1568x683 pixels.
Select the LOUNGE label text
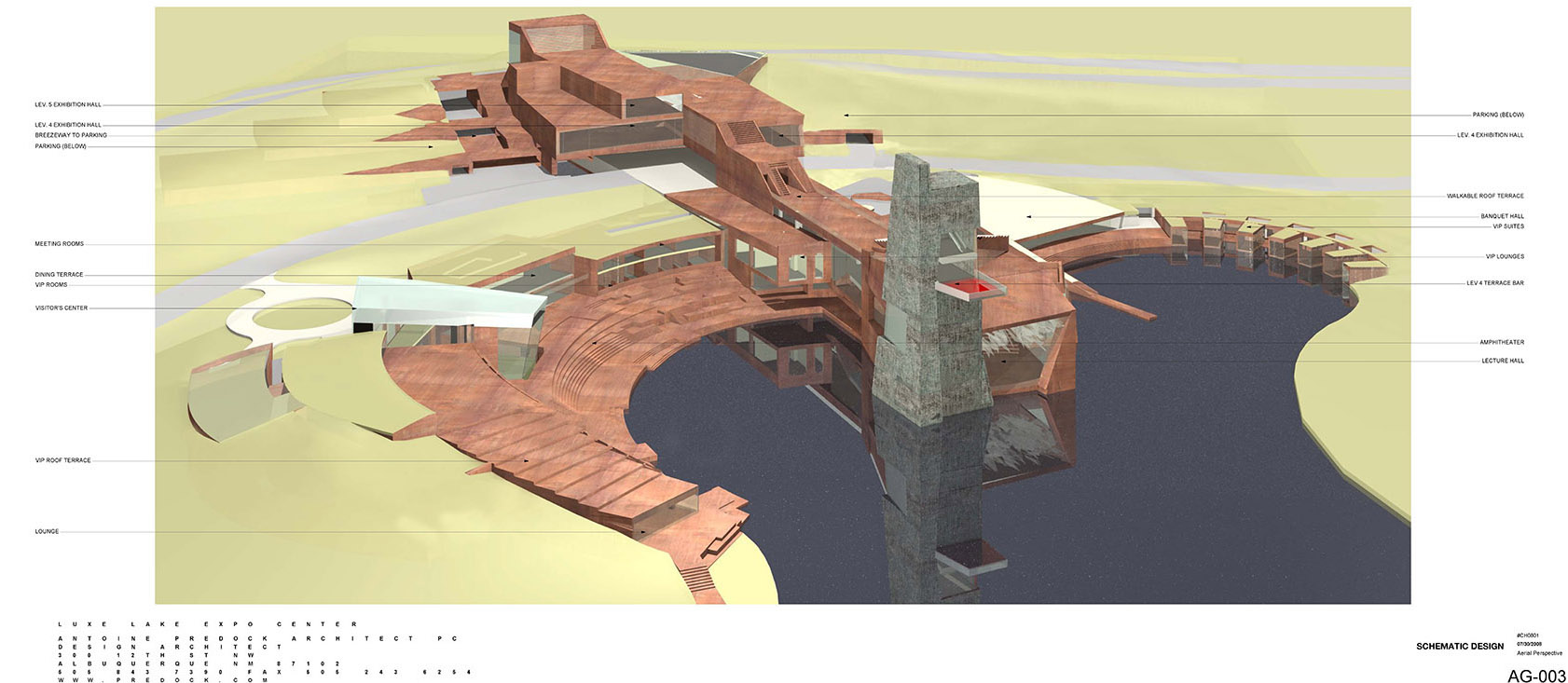[x=47, y=532]
